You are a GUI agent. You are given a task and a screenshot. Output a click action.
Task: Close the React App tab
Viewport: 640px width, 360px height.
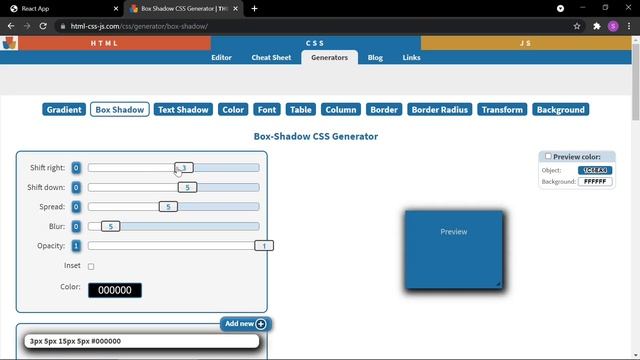(116, 9)
